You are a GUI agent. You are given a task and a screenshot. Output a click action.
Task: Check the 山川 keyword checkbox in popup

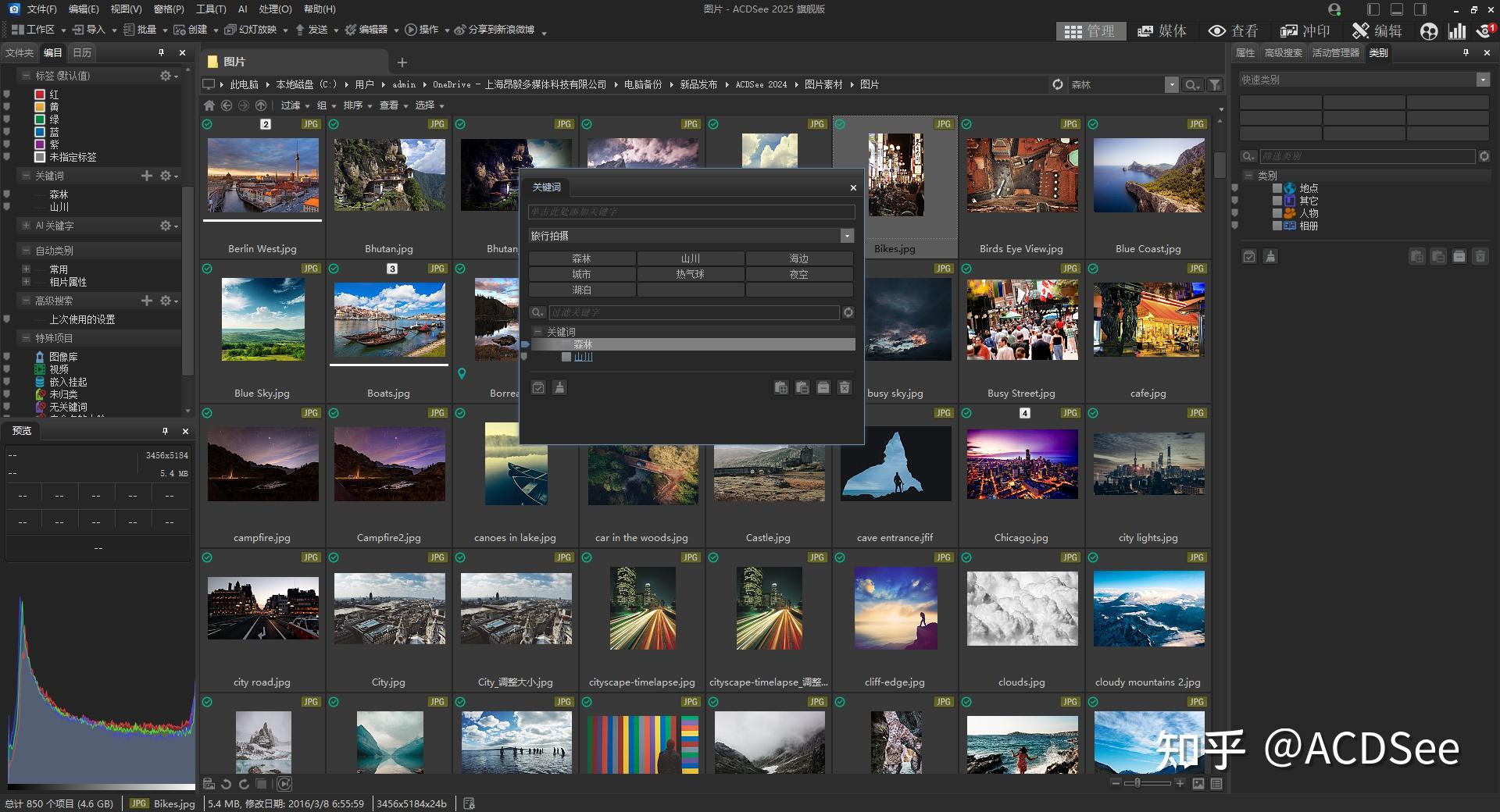point(566,357)
